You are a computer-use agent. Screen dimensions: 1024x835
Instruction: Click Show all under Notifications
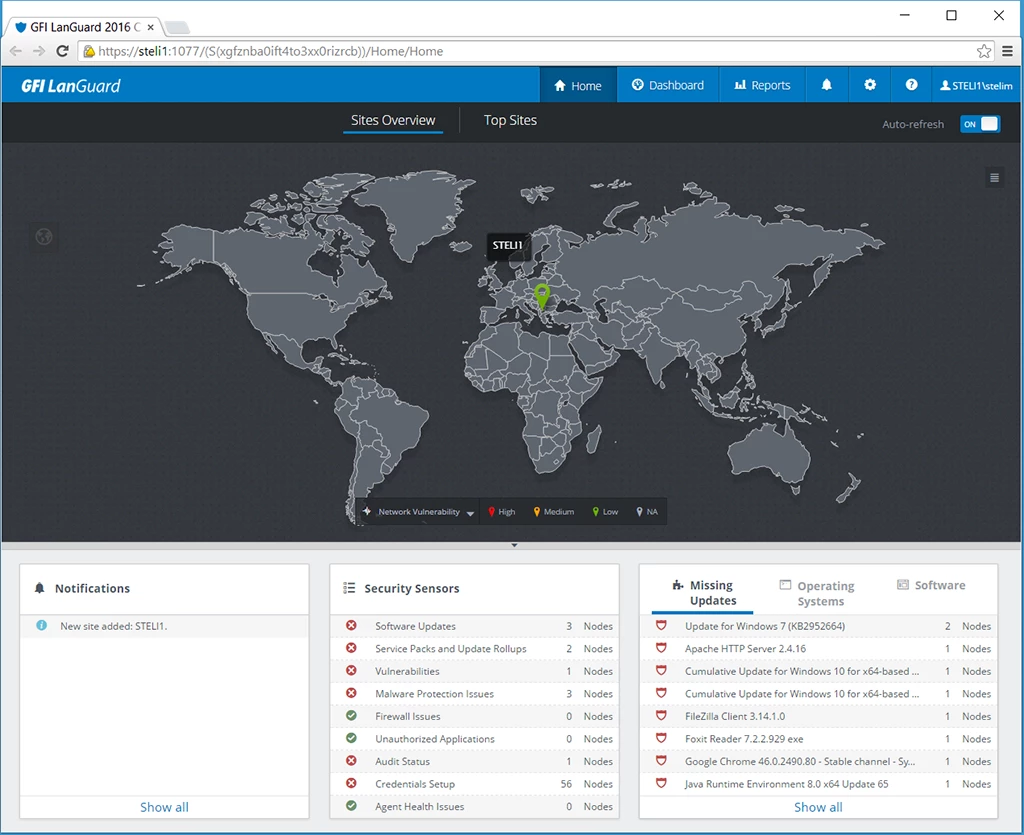[x=164, y=807]
